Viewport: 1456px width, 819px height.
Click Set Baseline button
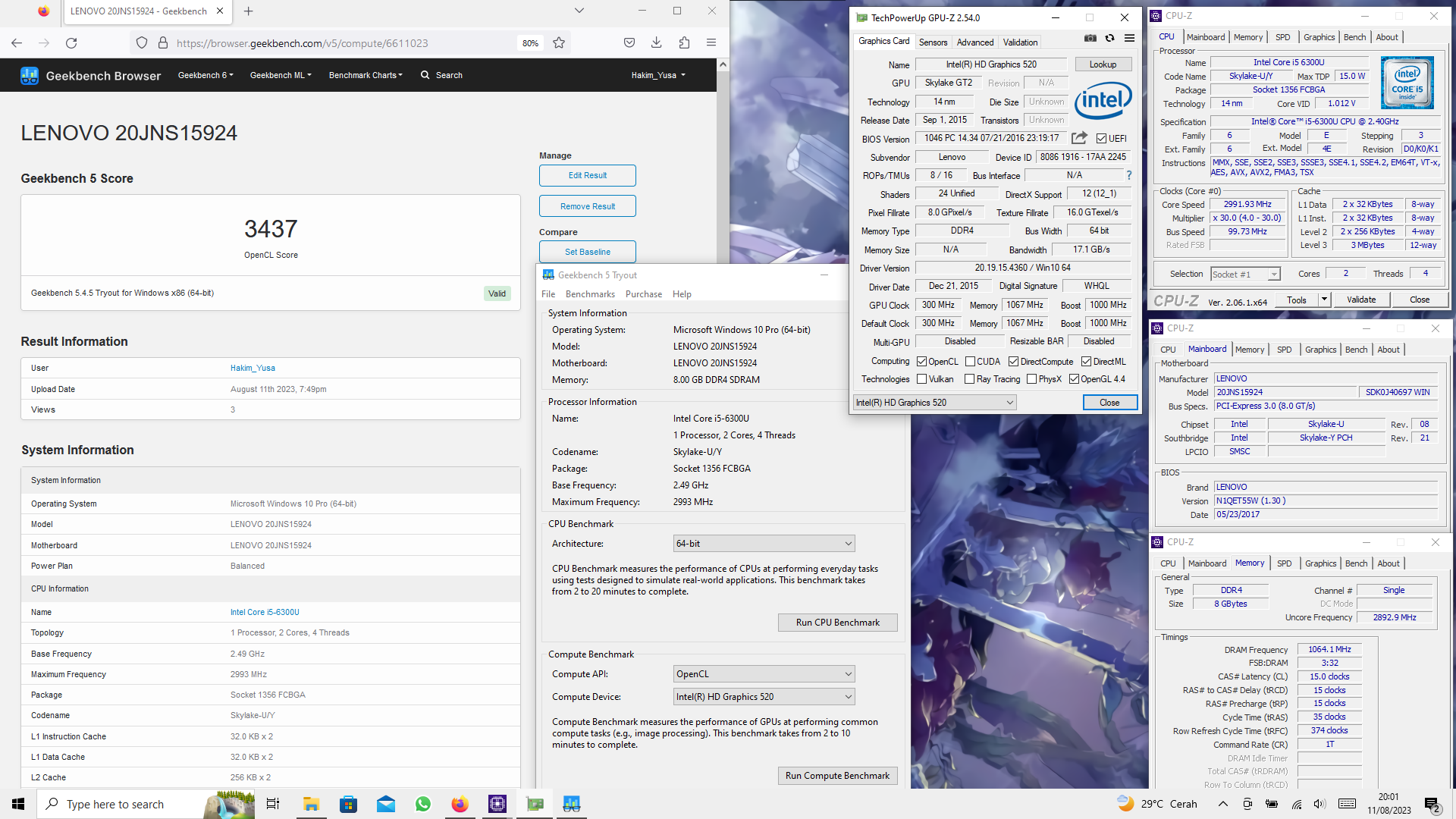588,252
